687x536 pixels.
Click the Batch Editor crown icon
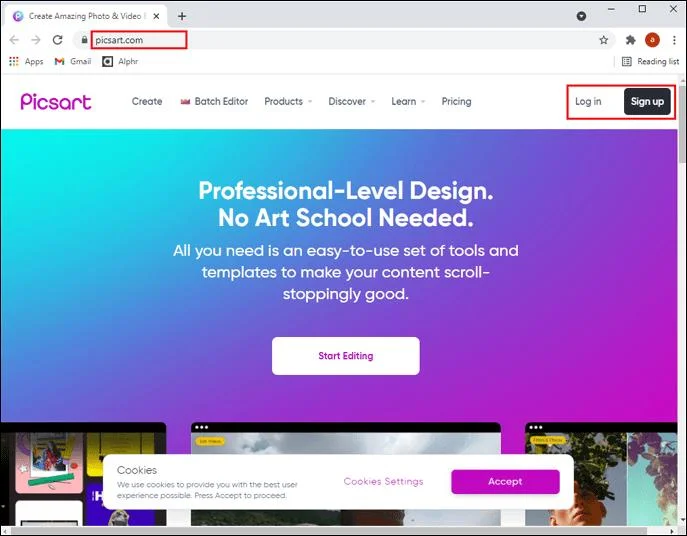(x=185, y=102)
